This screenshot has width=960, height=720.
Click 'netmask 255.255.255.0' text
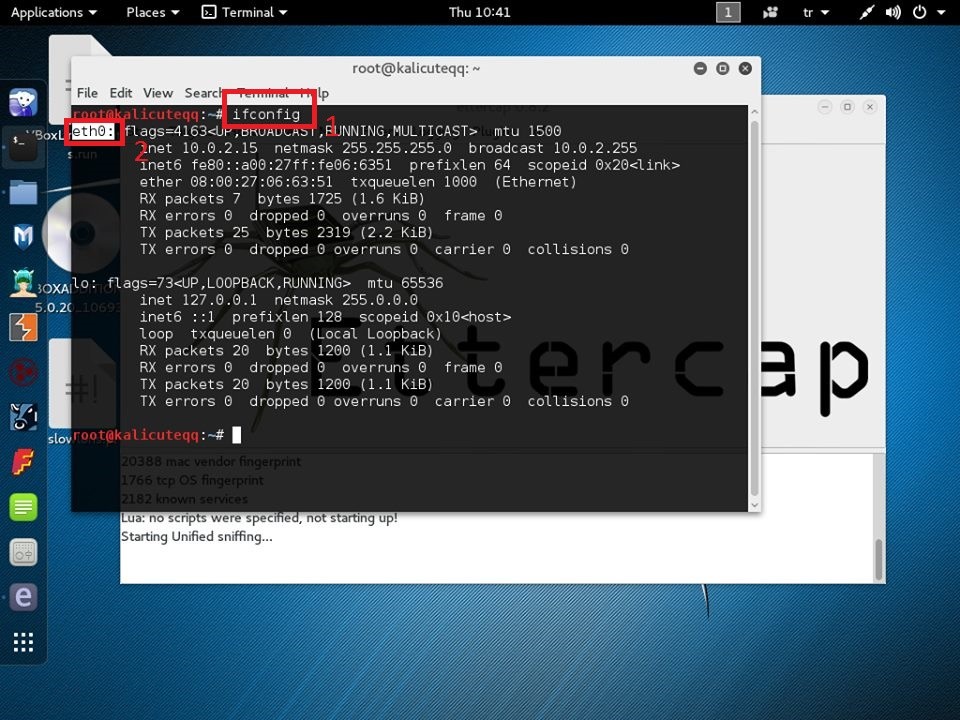click(x=363, y=148)
